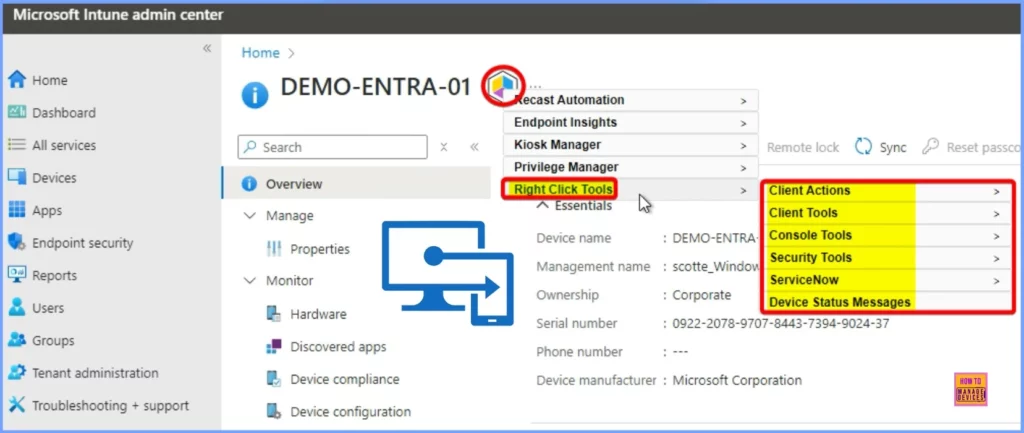
Task: Click the Properties bars icon
Action: pos(274,249)
